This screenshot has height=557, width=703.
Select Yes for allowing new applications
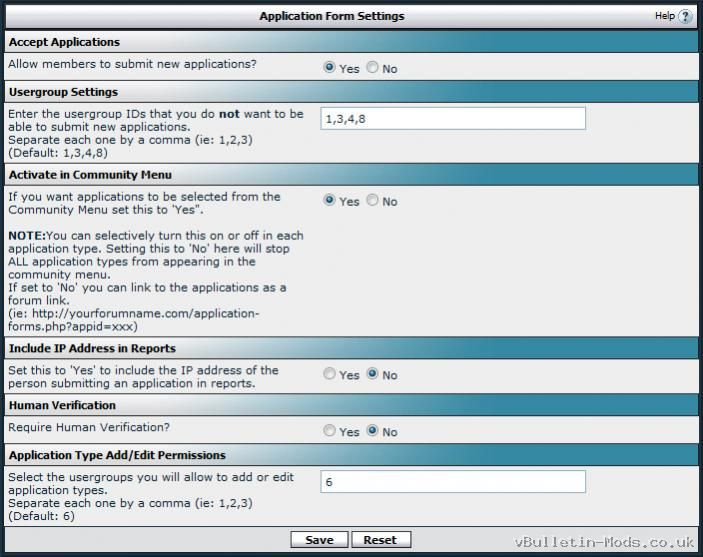point(330,69)
